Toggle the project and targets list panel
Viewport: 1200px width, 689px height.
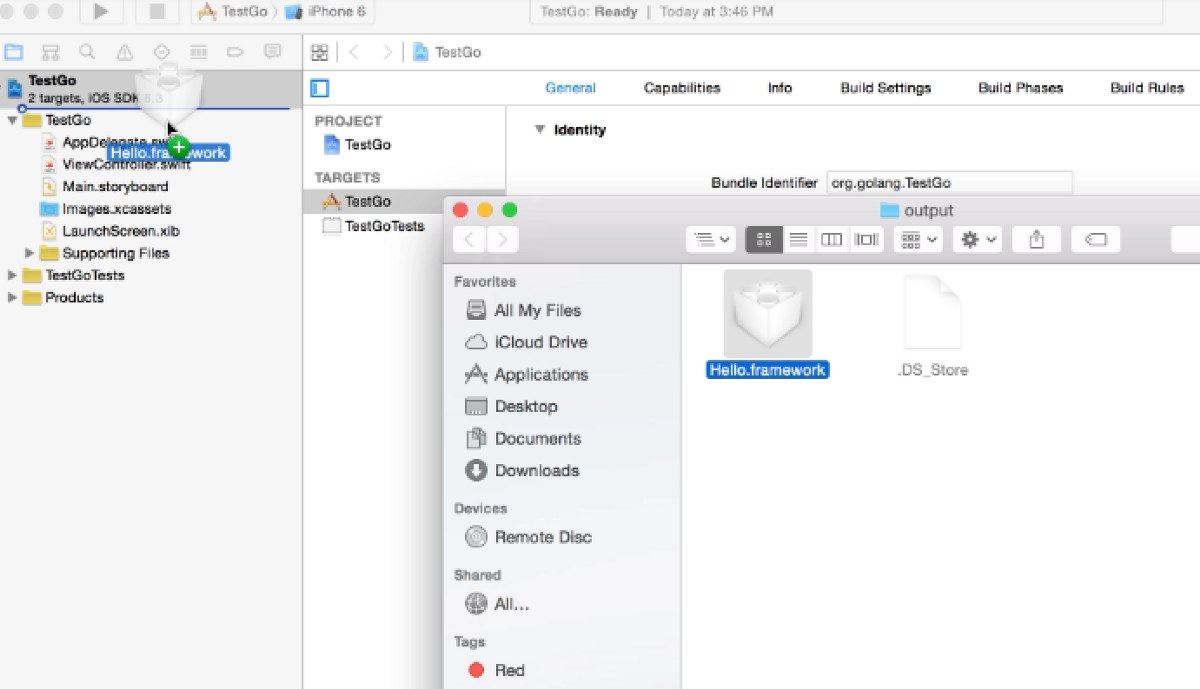[x=319, y=88]
